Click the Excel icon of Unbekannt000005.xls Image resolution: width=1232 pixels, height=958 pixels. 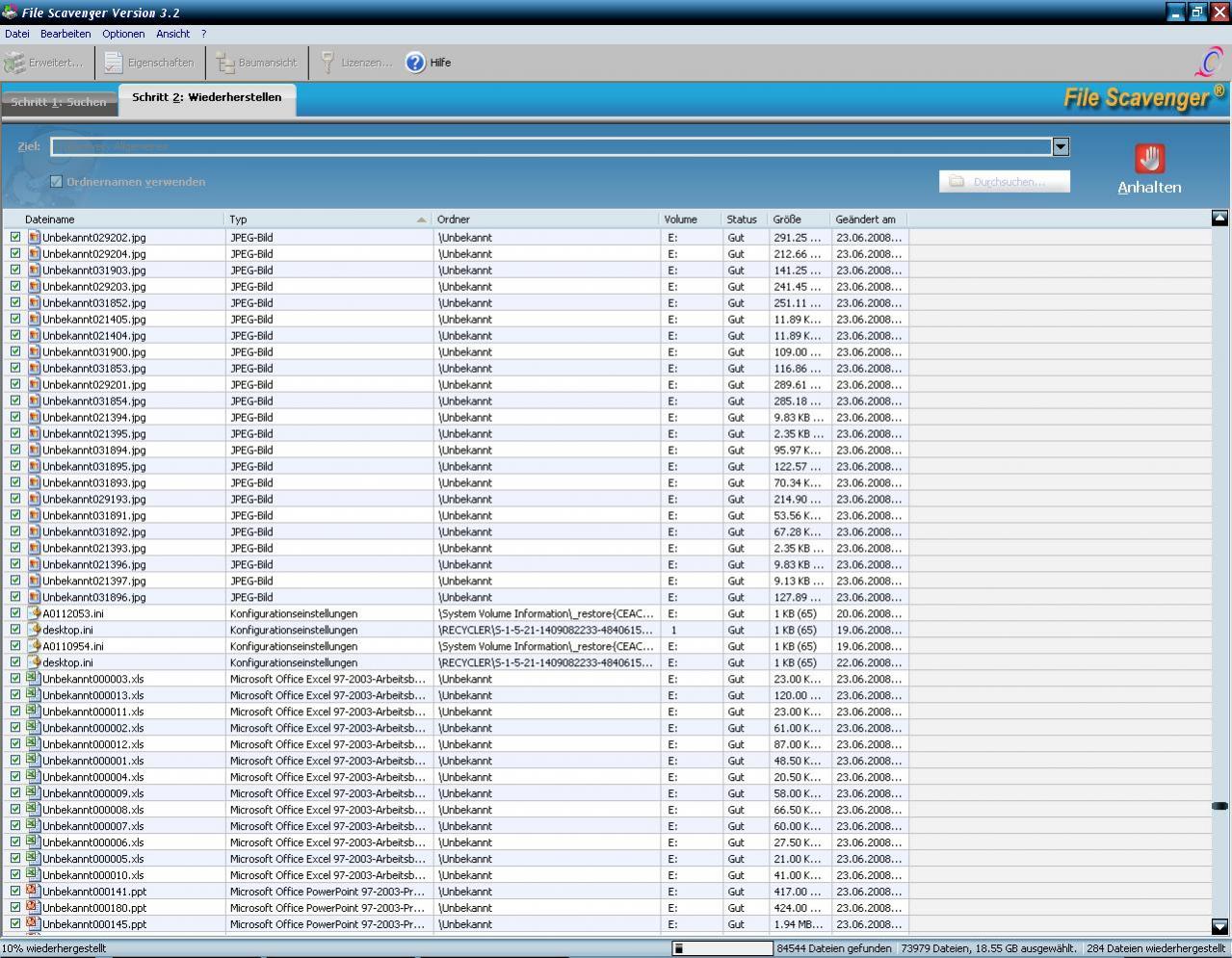[x=34, y=859]
